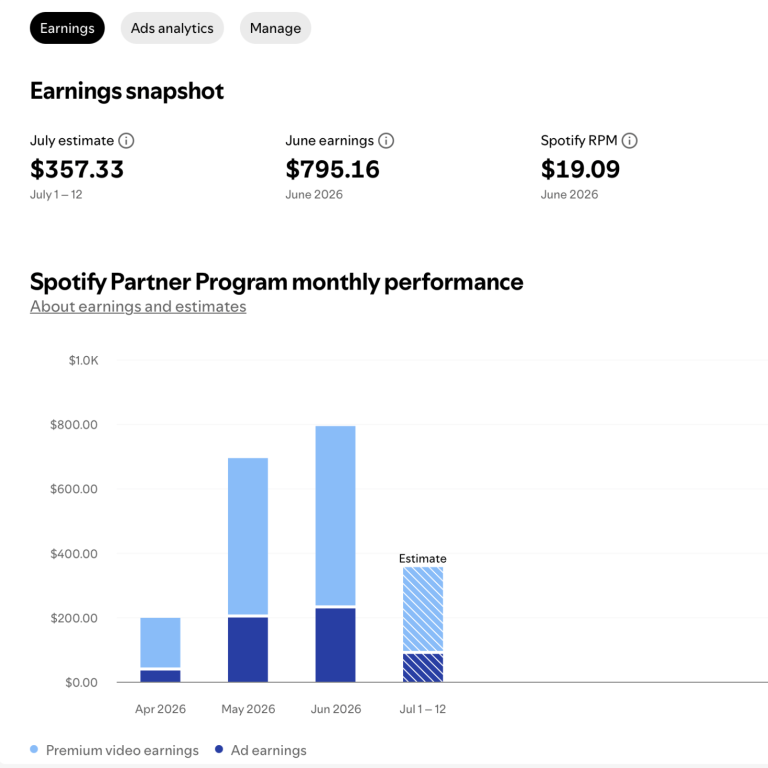This screenshot has width=768, height=768.
Task: Select the May 2026 ad earnings bar segment
Action: 248,649
